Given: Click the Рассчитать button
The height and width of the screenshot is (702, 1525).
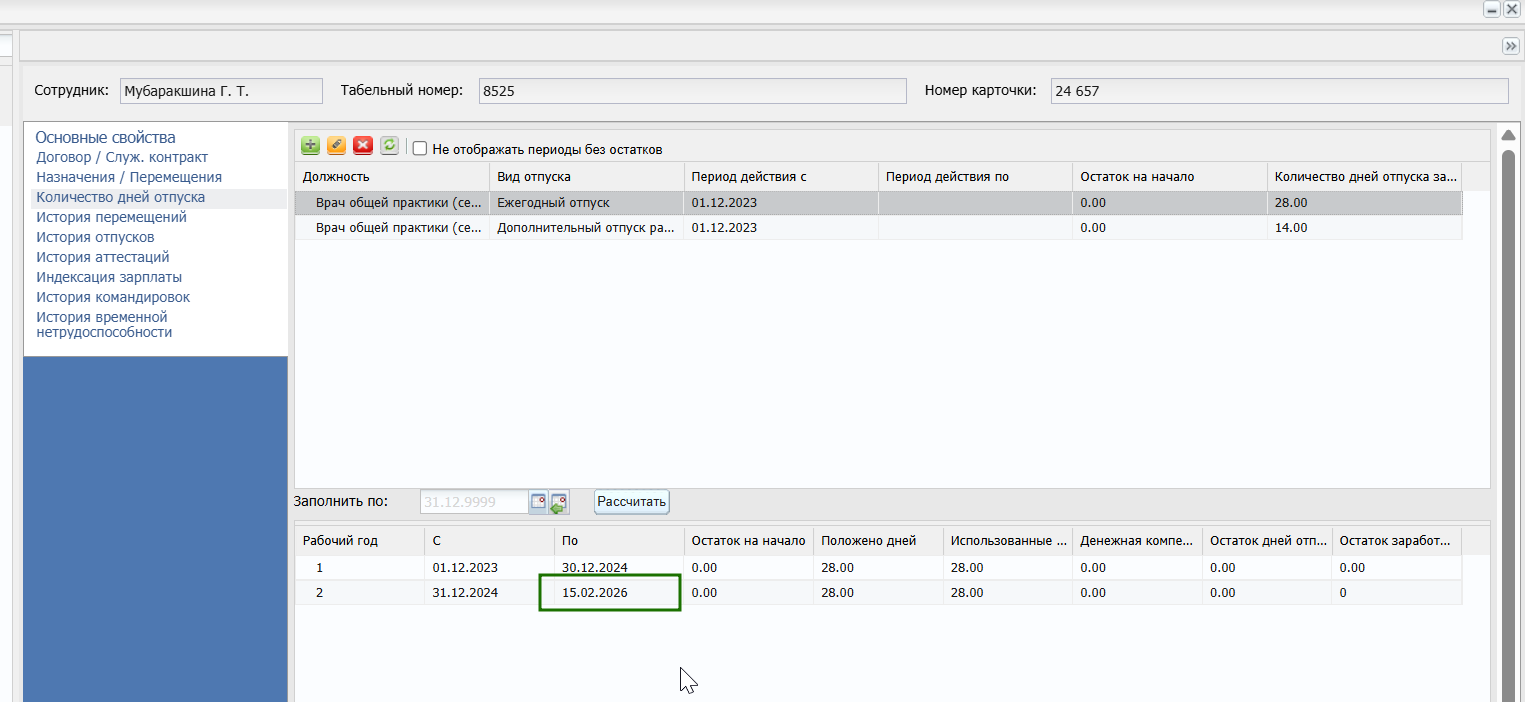Looking at the screenshot, I should tap(631, 501).
